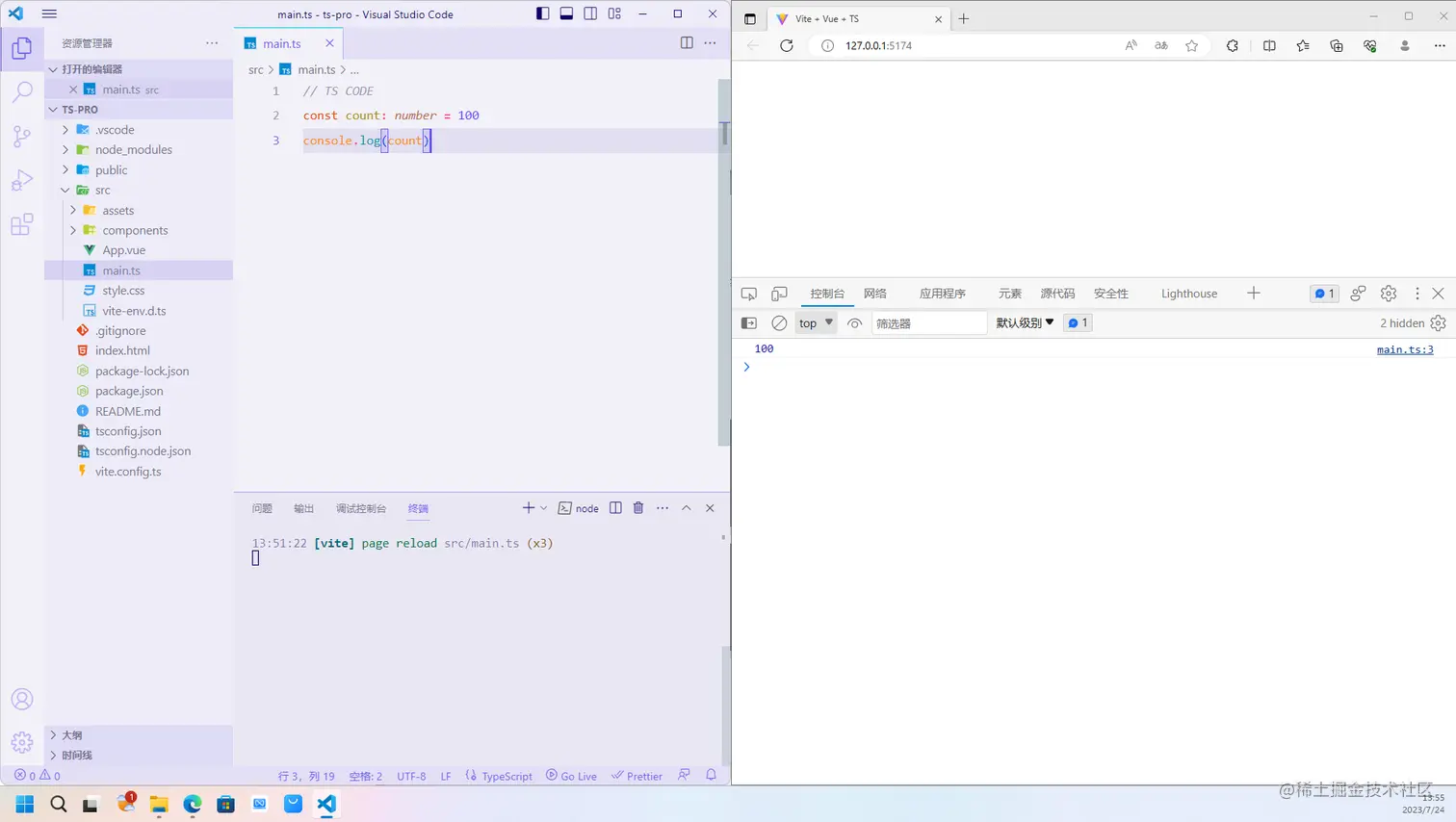Open VS Code notifications bell

click(712, 775)
